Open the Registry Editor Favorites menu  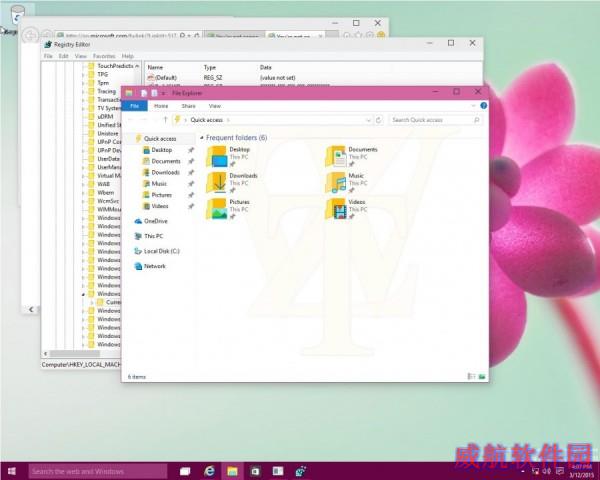pyautogui.click(x=104, y=56)
